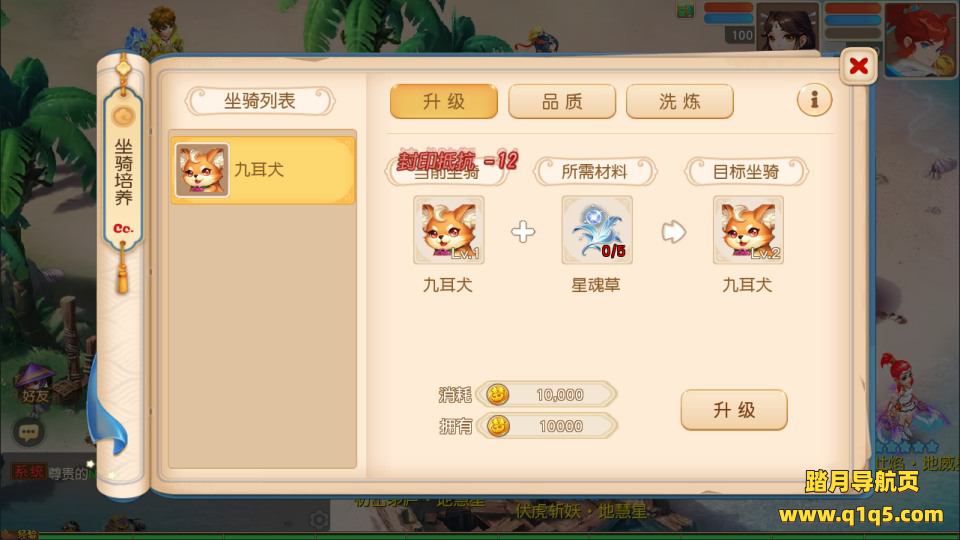Open the 好友 friends icon
The image size is (960, 540).
(34, 385)
